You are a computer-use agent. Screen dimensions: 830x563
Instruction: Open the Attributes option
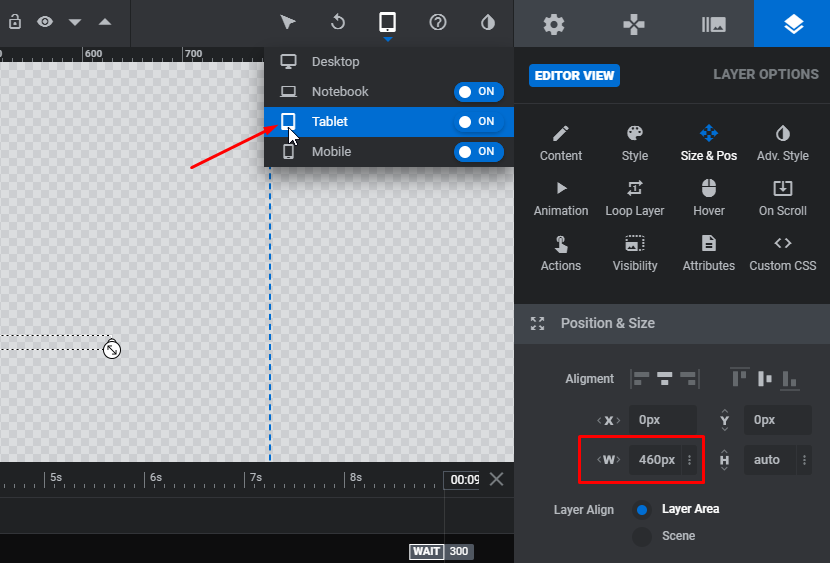coord(709,253)
